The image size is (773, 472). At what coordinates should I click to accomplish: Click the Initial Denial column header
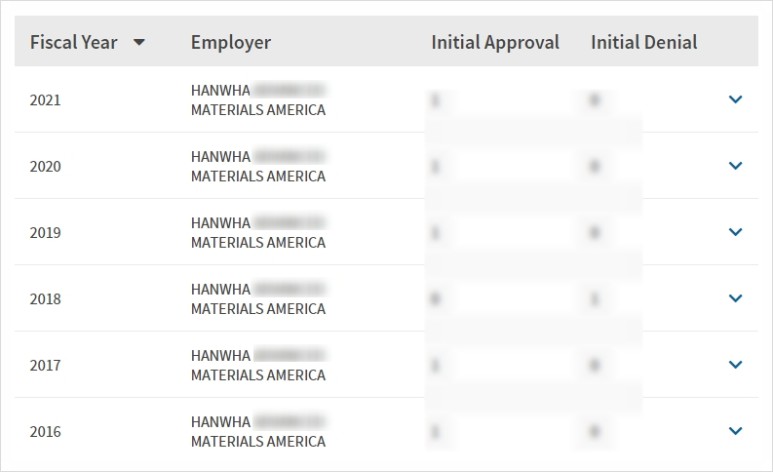tap(644, 42)
